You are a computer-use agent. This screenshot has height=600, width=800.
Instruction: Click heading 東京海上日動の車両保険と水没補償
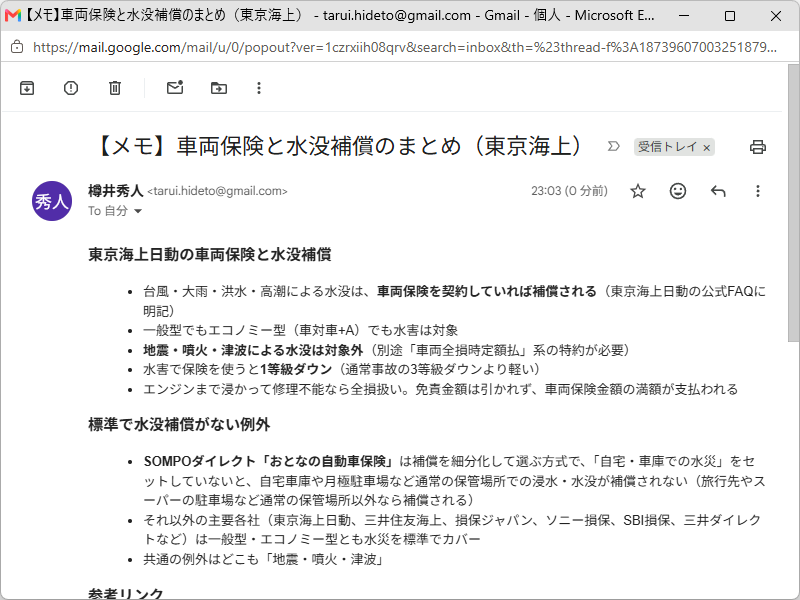pyautogui.click(x=210, y=254)
